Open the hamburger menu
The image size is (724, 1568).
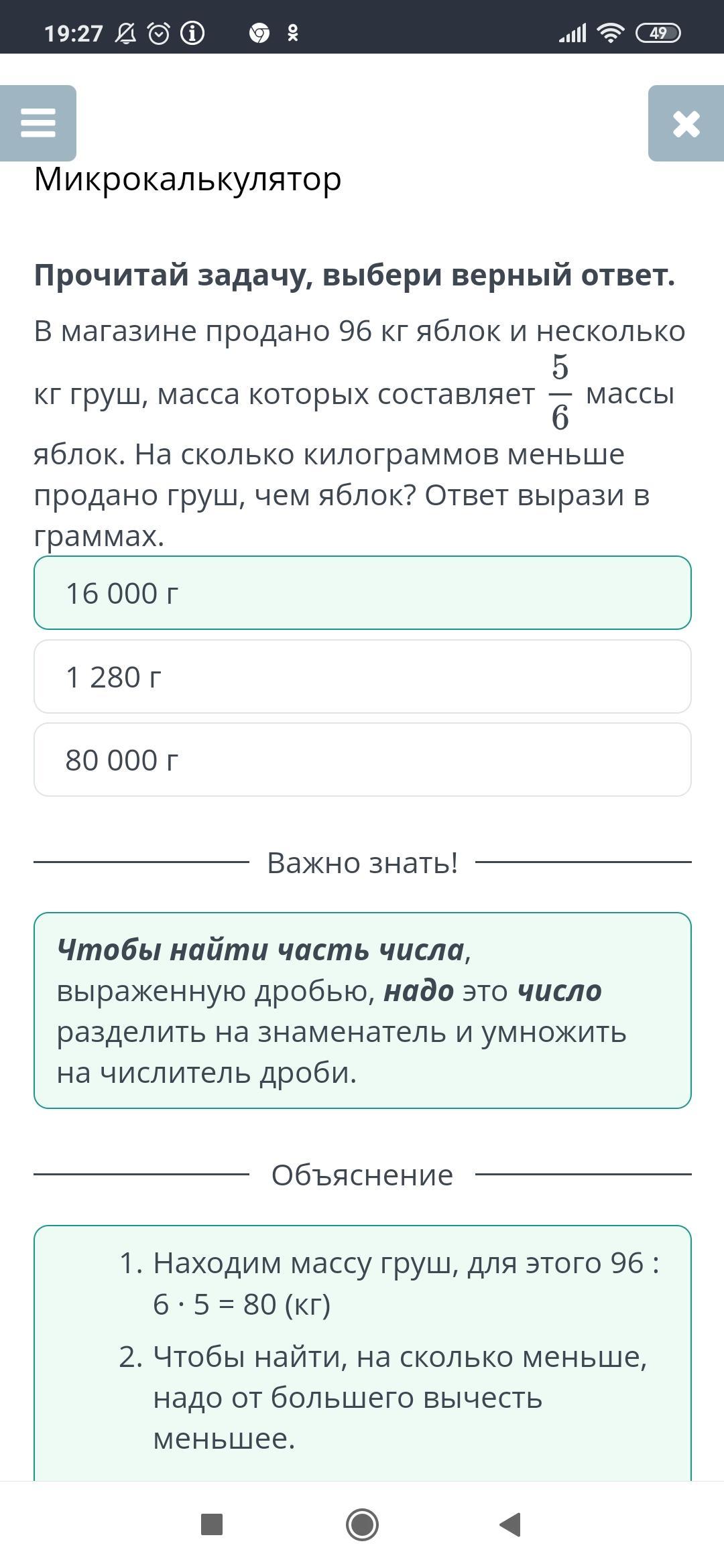coord(38,123)
